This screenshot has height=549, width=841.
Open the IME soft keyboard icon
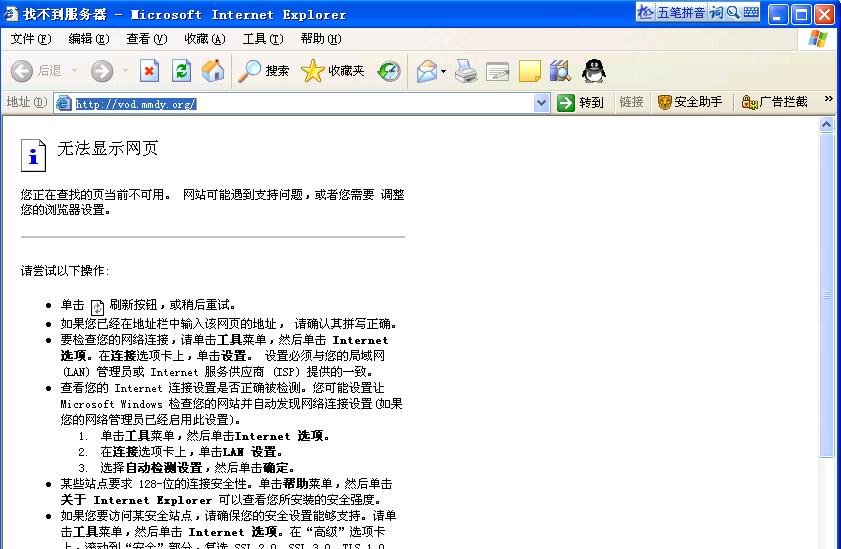pos(751,12)
